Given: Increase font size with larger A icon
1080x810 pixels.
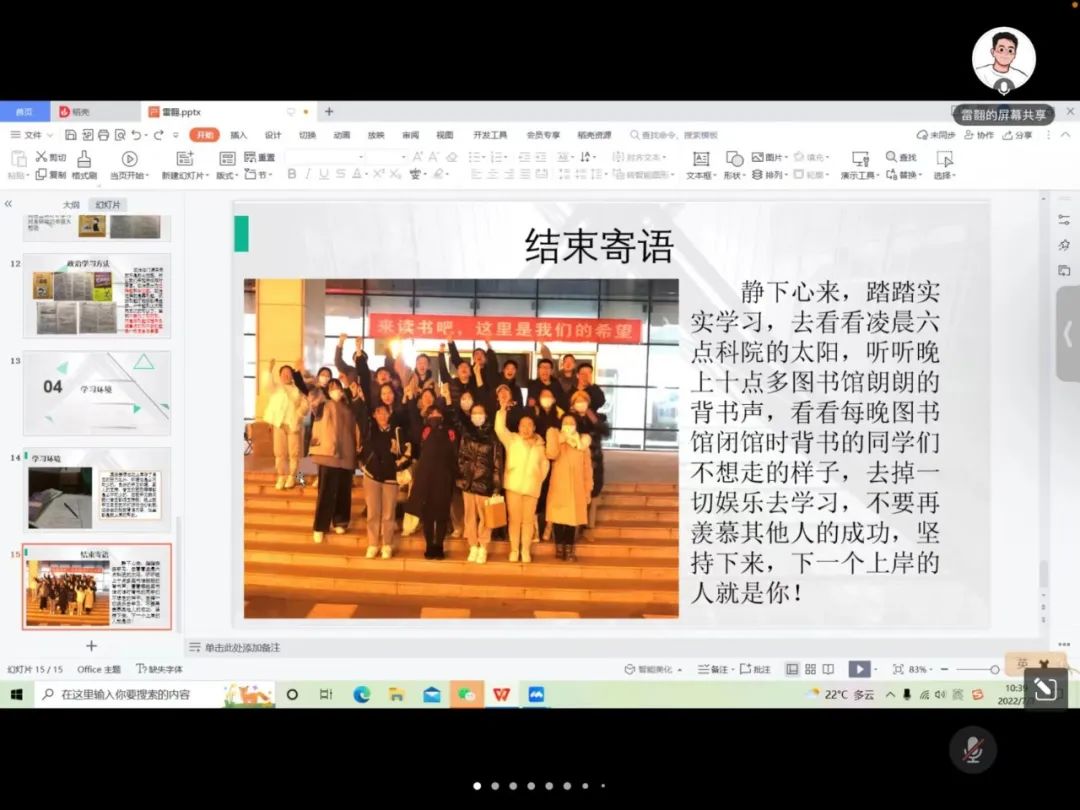Looking at the screenshot, I should coord(417,157).
